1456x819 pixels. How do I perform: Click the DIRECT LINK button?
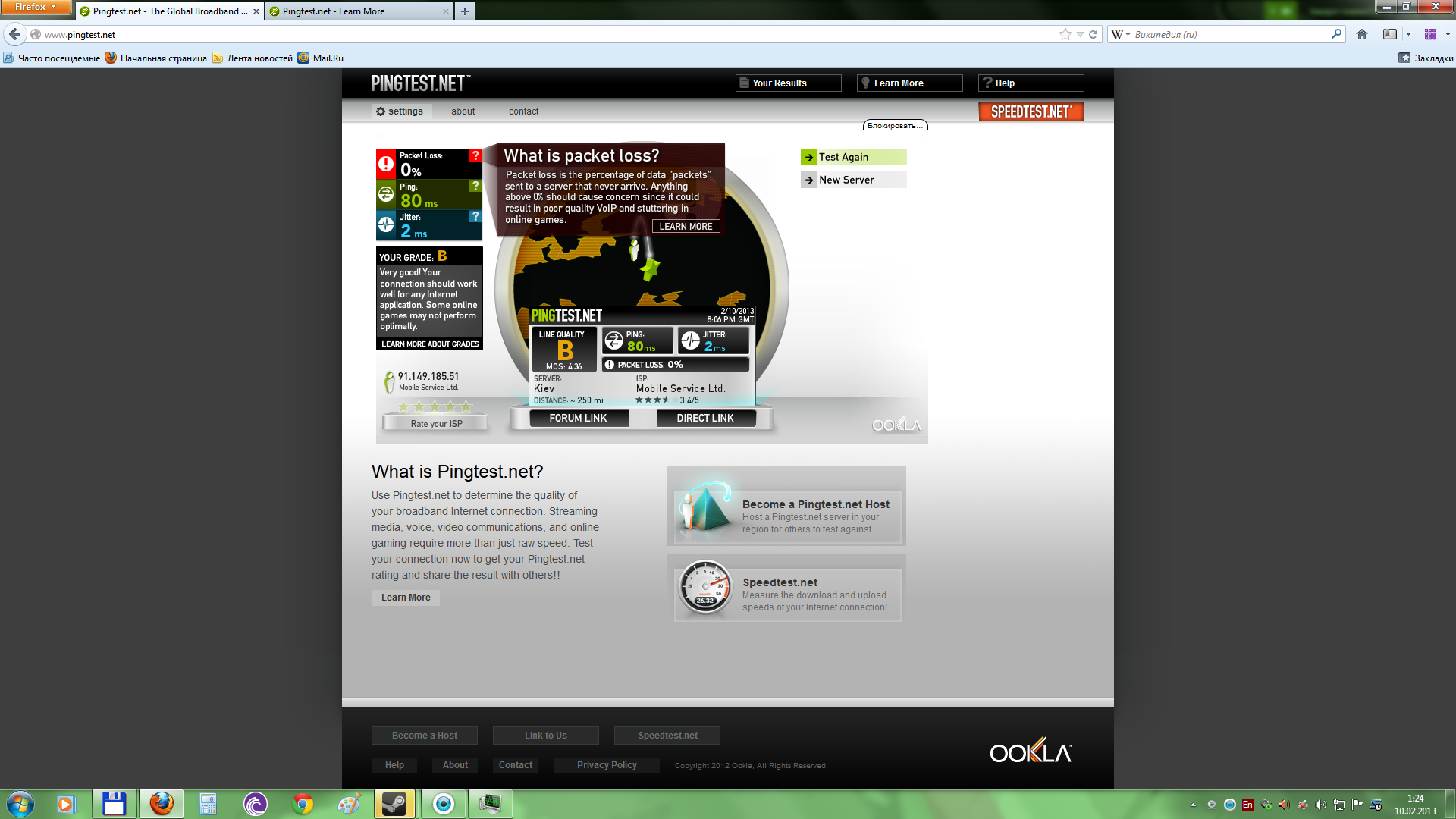(705, 419)
